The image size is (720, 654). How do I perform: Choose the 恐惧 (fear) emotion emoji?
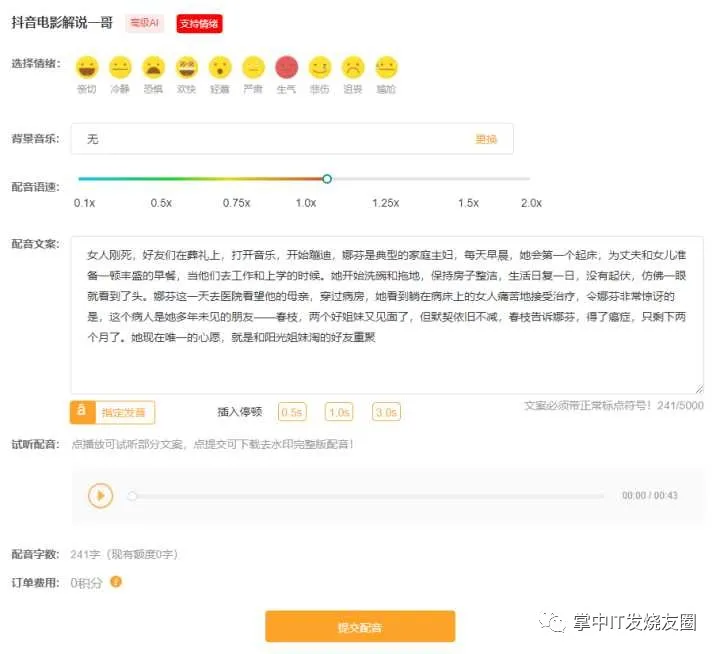pos(153,68)
